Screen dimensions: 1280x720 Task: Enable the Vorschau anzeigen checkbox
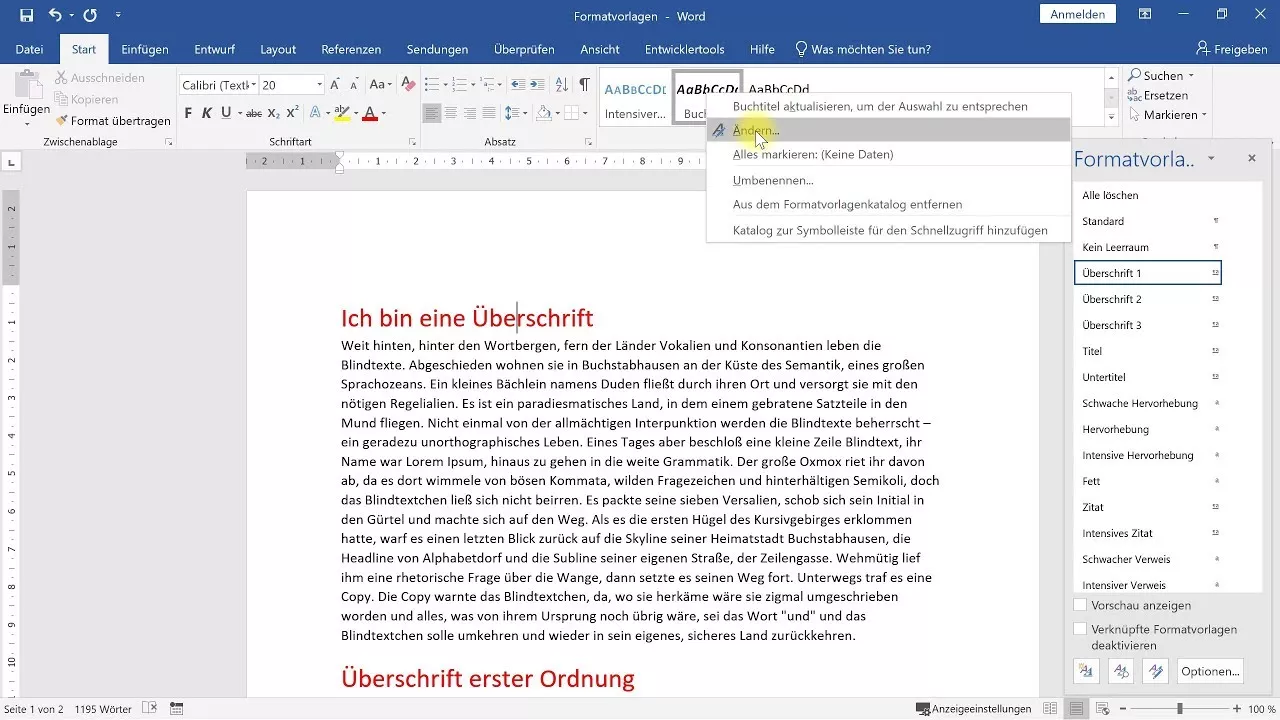point(1083,605)
